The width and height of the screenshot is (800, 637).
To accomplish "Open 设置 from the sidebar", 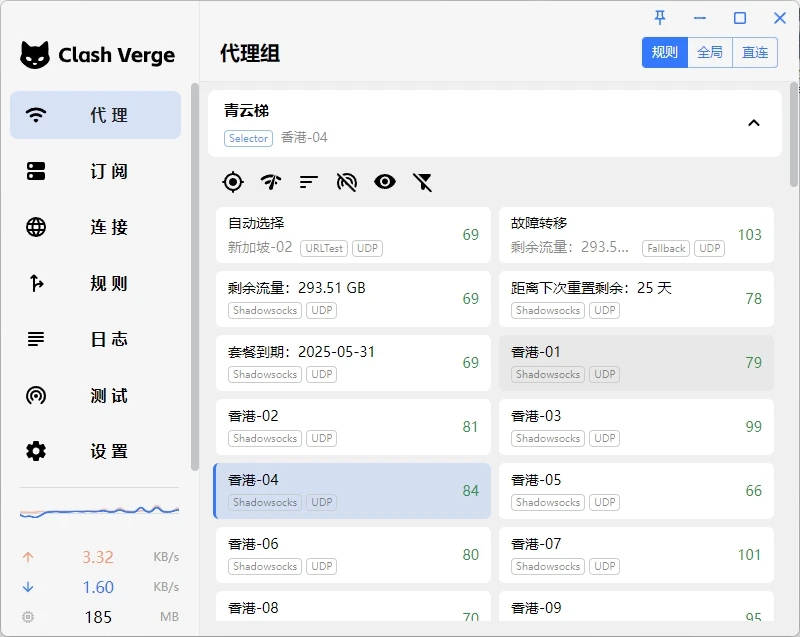I will [96, 451].
